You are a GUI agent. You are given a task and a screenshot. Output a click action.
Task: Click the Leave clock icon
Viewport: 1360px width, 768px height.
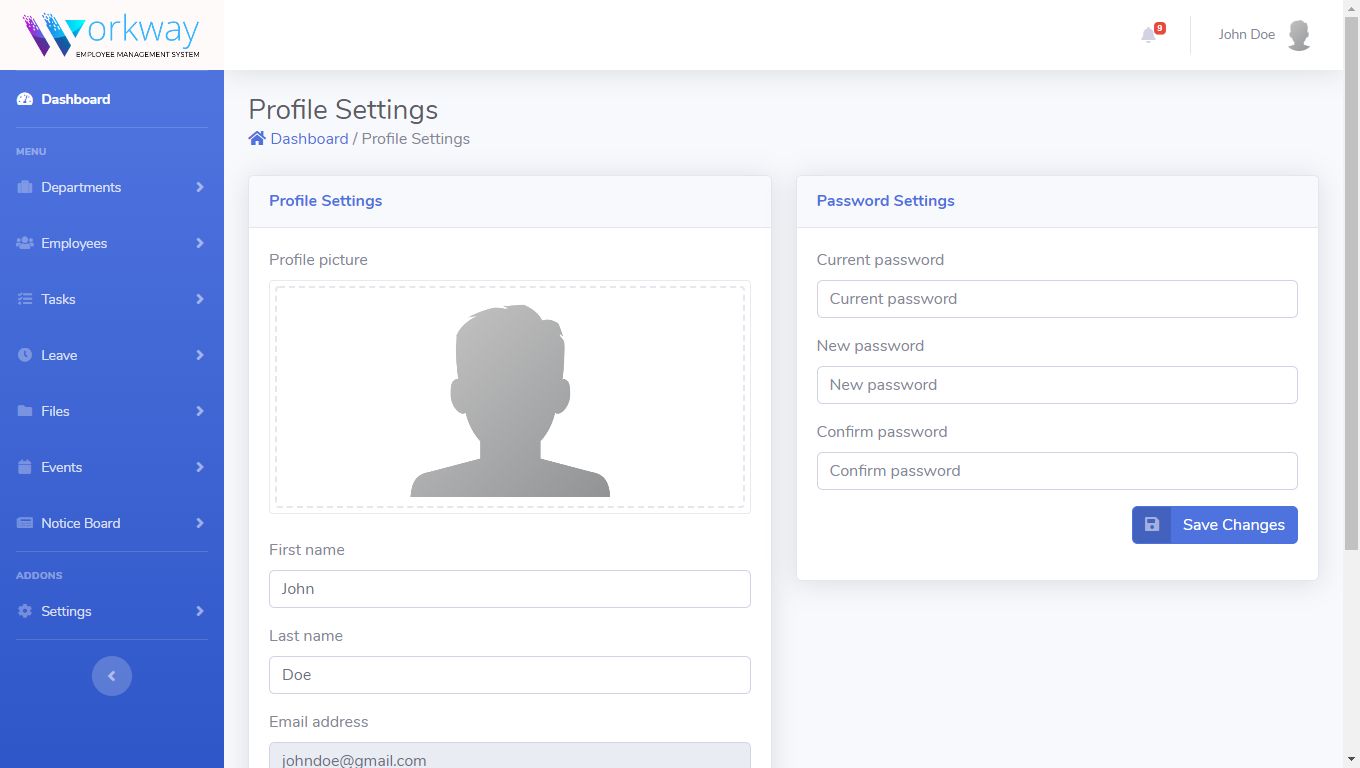point(25,355)
